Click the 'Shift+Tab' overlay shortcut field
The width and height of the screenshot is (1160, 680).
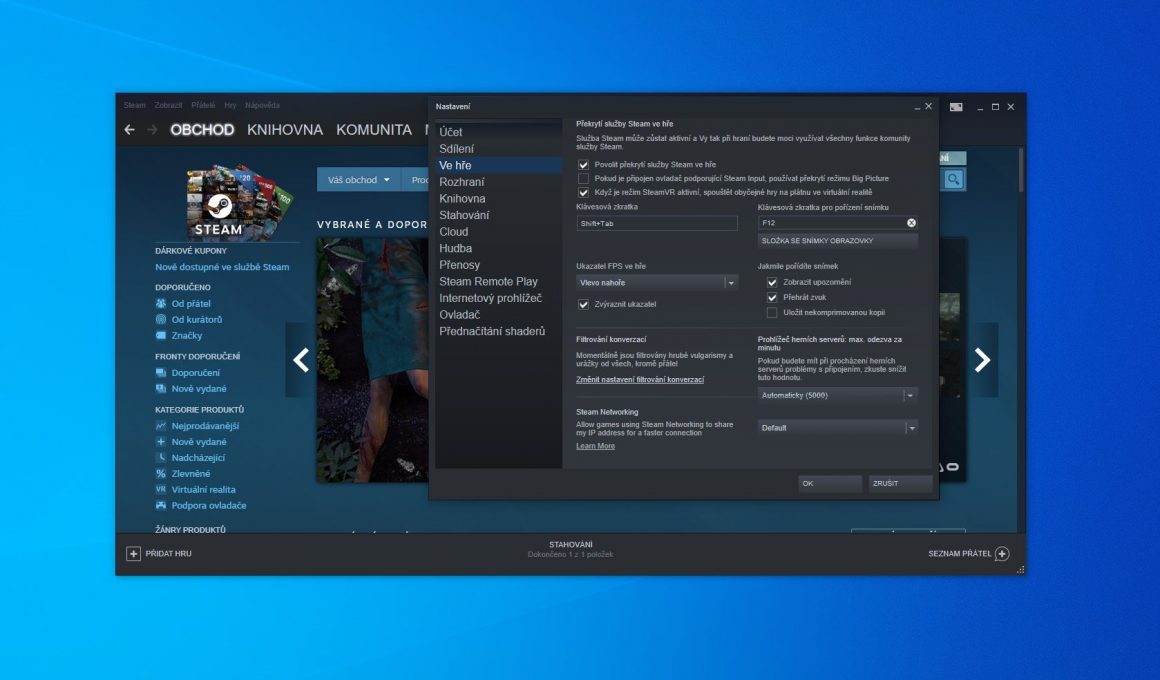tap(656, 223)
